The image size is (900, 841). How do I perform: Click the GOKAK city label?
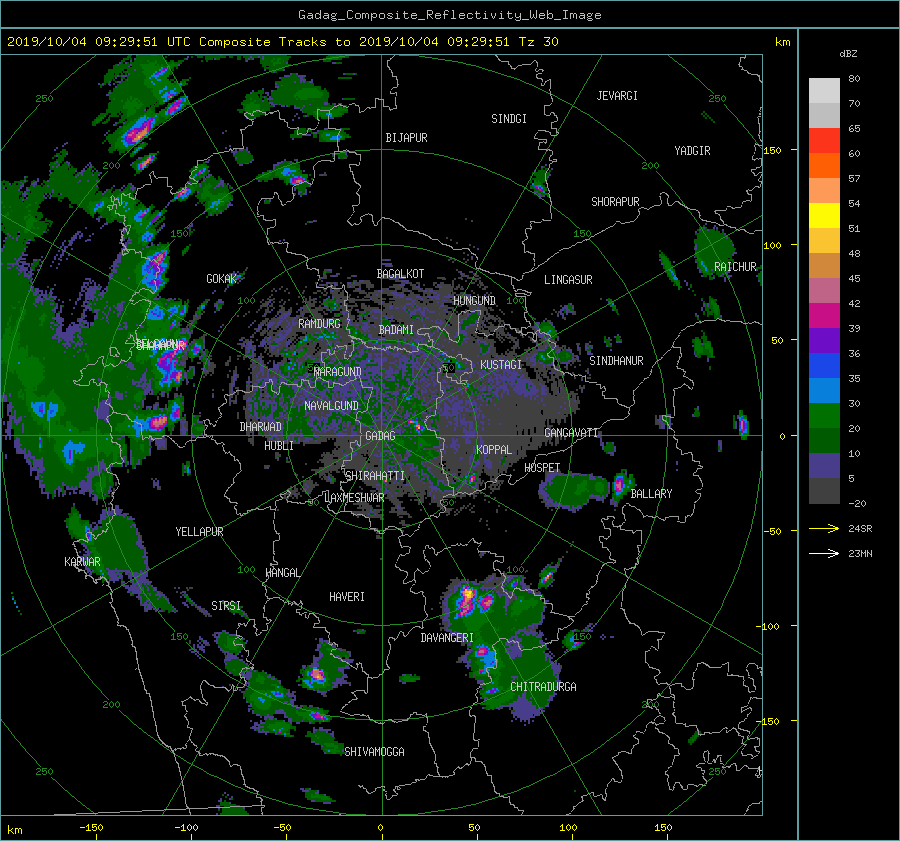click(x=222, y=279)
